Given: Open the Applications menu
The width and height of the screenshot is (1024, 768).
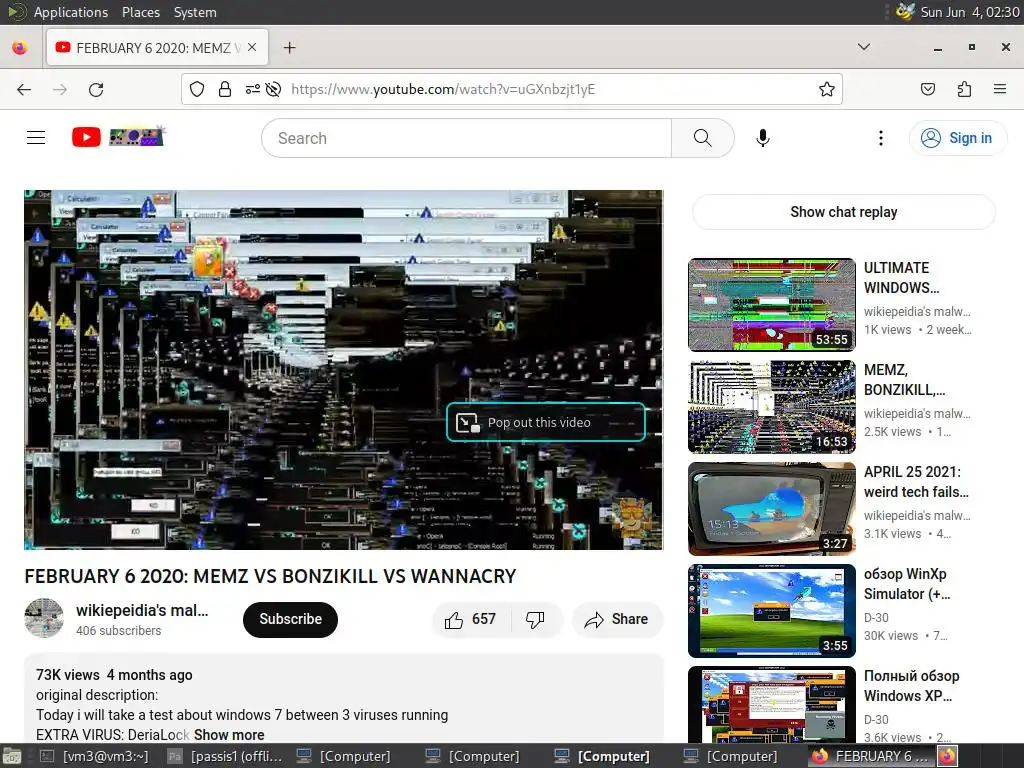Looking at the screenshot, I should click(x=71, y=12).
